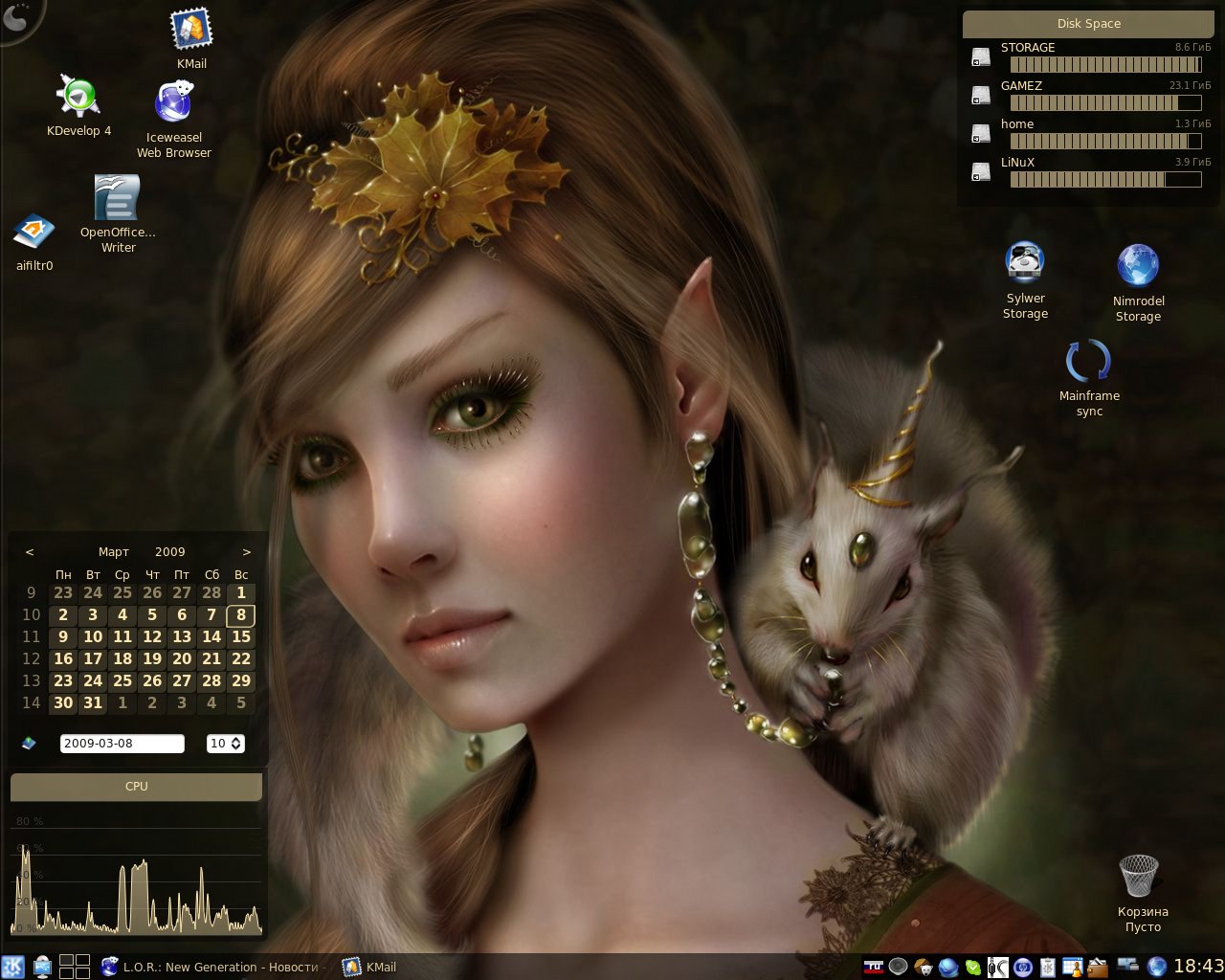This screenshot has width=1225, height=980.
Task: Select March 20 in the calendar
Action: (x=182, y=659)
